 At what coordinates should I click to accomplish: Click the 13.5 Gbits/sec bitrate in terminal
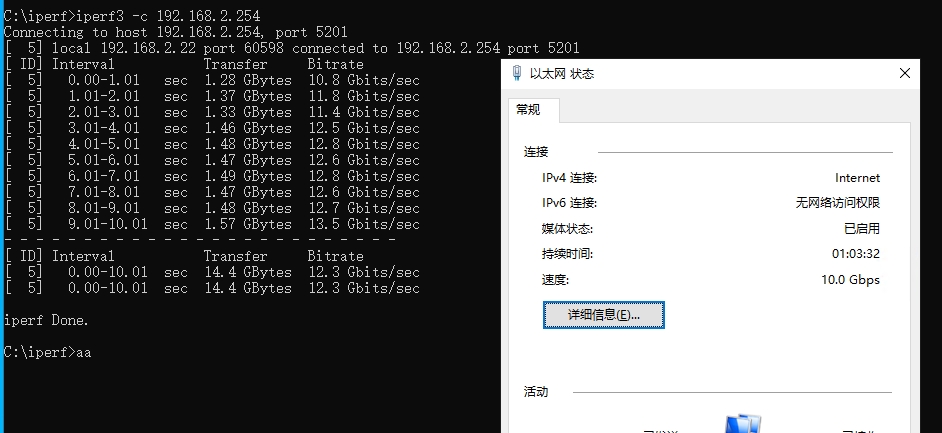[364, 224]
